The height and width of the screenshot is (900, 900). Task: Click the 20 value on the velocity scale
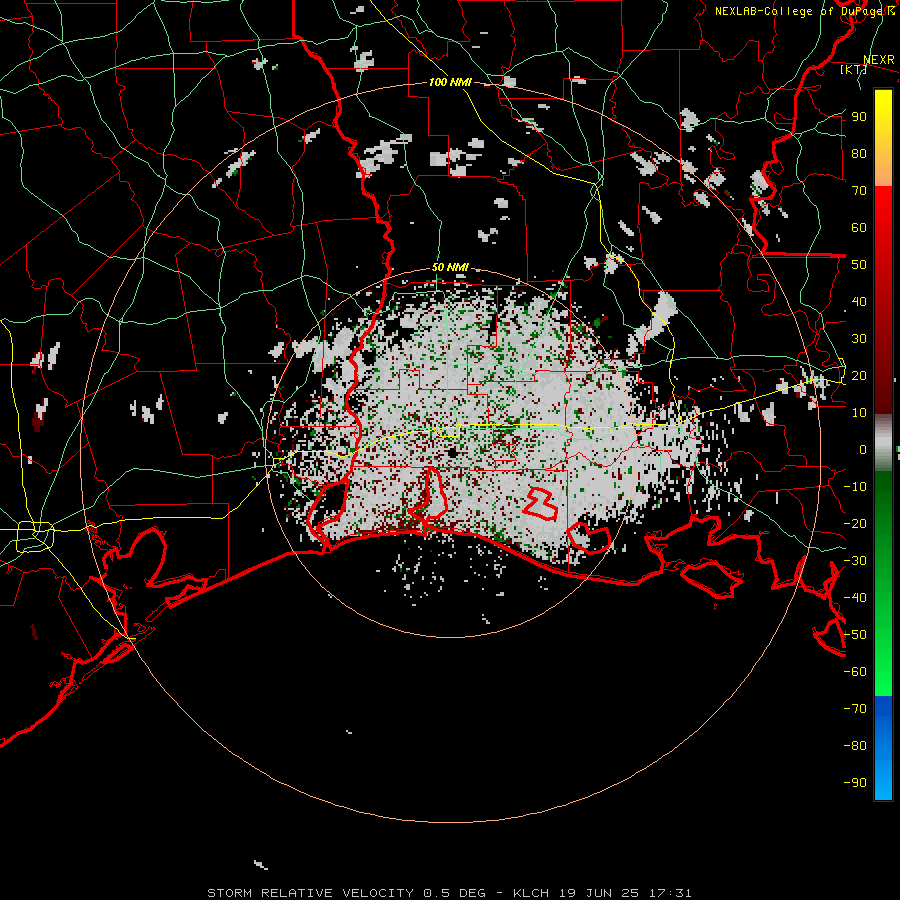[859, 375]
